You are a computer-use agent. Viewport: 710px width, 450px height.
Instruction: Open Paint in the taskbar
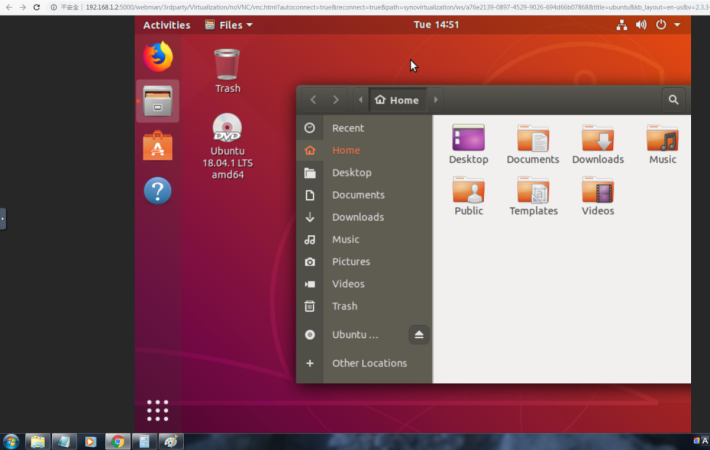coord(170,441)
